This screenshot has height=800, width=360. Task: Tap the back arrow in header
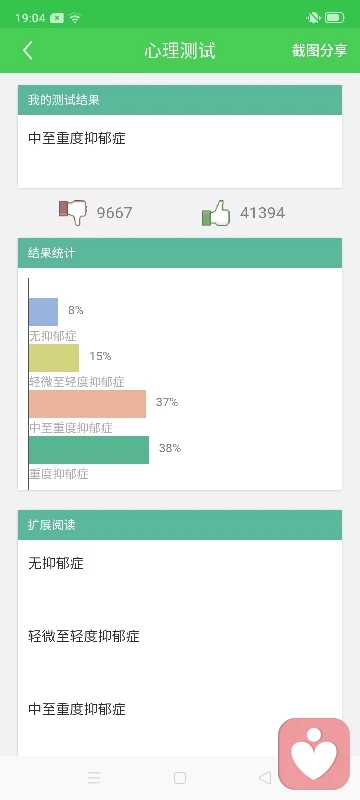coord(28,51)
